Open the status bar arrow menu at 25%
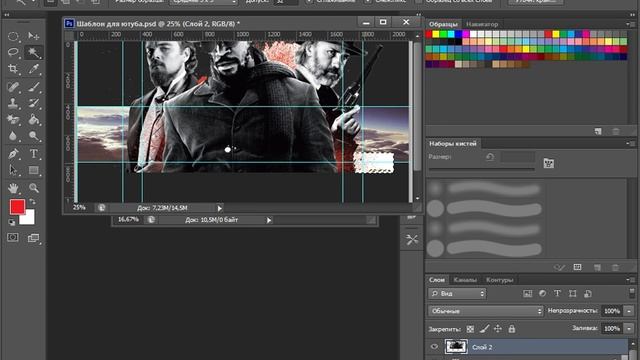 click(220, 208)
